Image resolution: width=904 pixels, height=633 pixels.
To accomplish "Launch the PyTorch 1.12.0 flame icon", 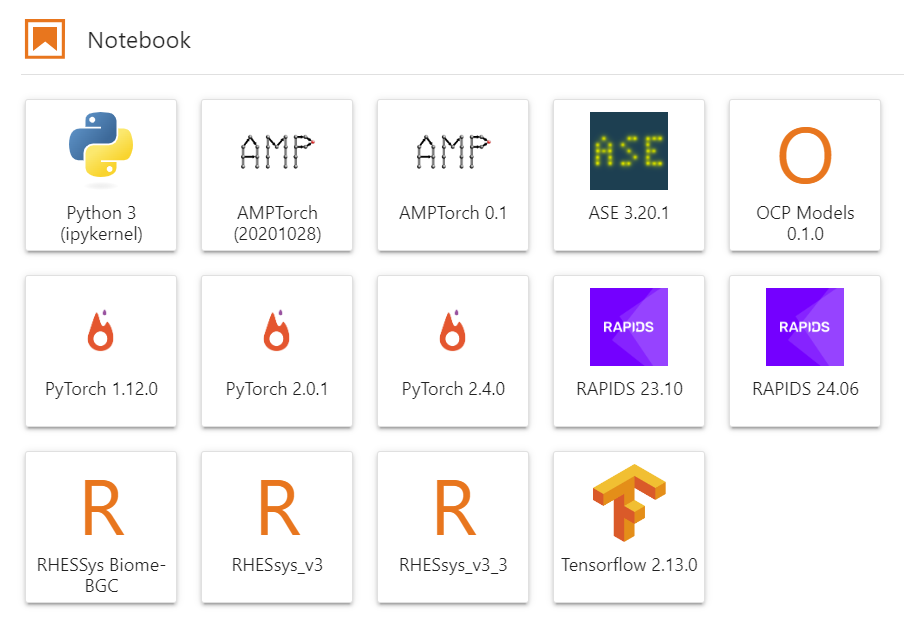I will click(101, 330).
